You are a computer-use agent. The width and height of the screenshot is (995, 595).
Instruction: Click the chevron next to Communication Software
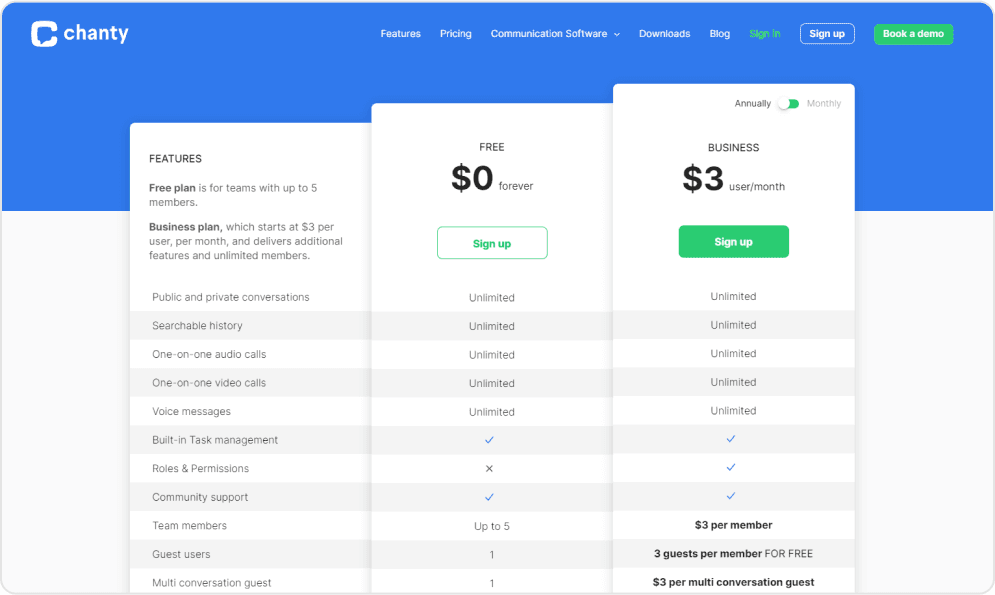pyautogui.click(x=617, y=35)
